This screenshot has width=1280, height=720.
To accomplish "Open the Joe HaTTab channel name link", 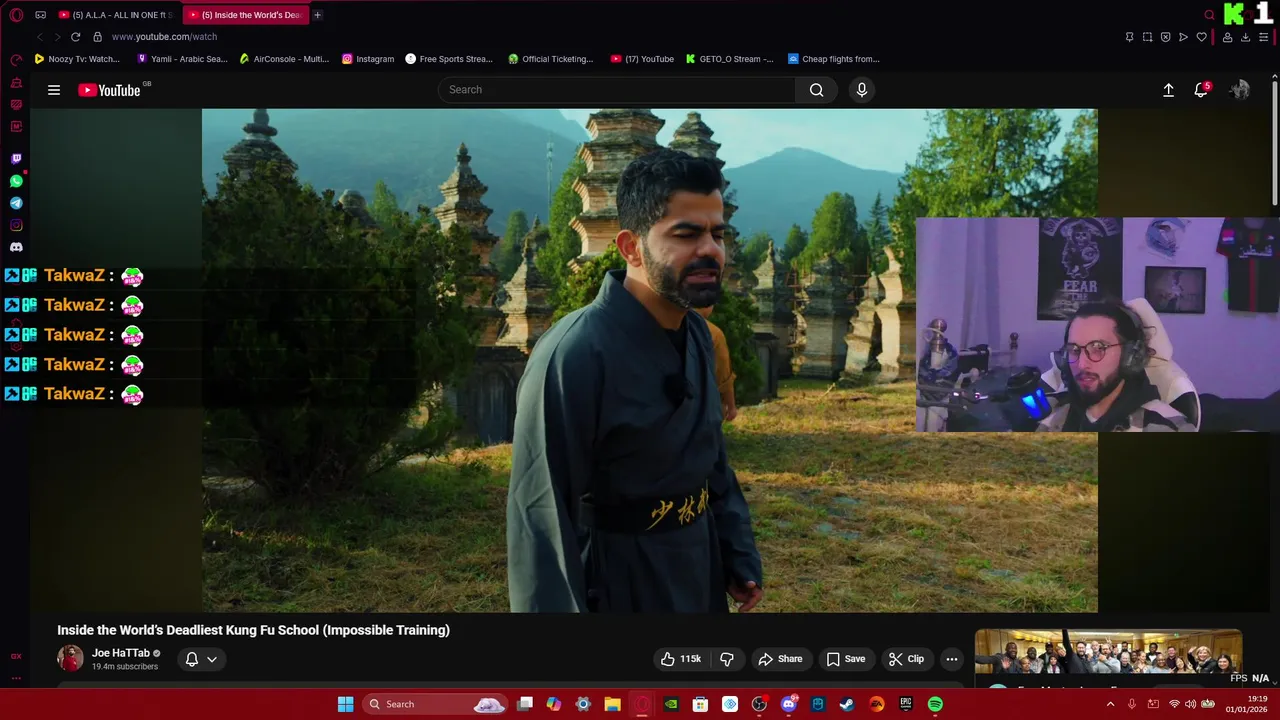I will coord(121,653).
